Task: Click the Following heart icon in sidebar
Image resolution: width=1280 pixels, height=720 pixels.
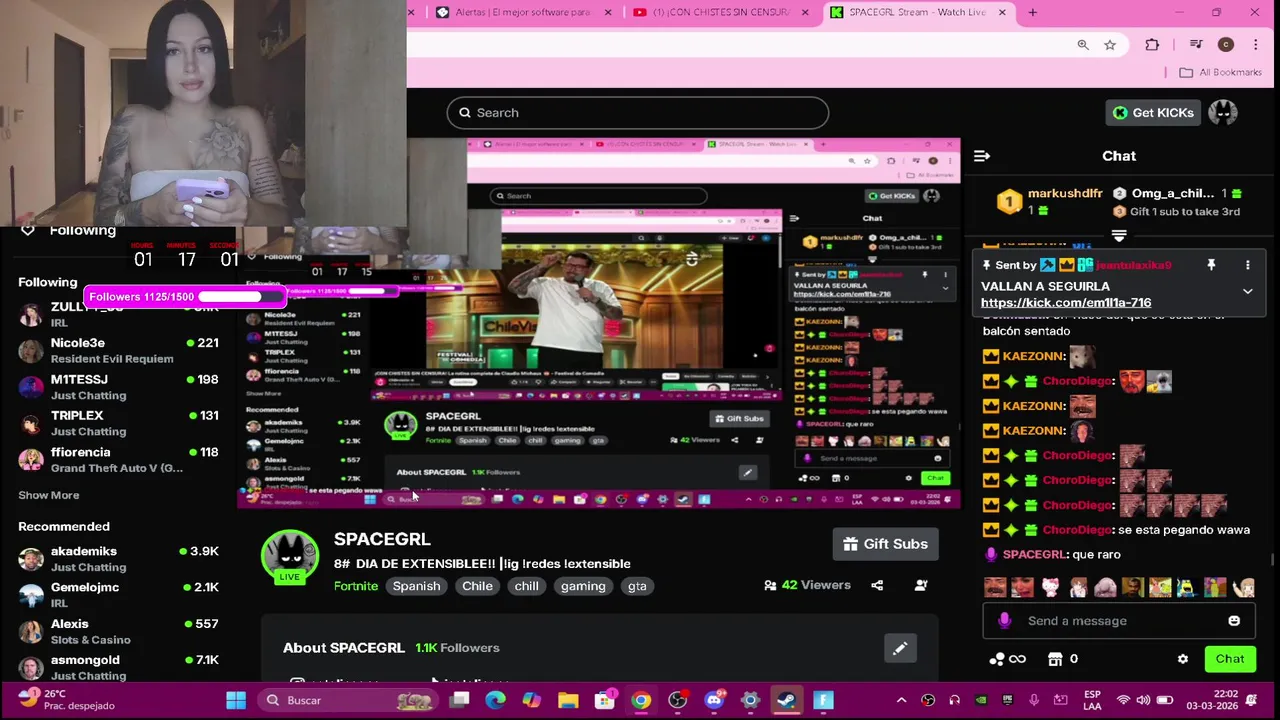Action: (28, 230)
